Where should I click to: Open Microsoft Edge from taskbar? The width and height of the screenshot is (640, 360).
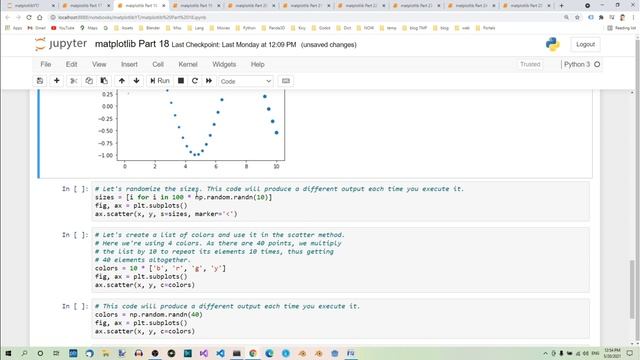coord(269,353)
